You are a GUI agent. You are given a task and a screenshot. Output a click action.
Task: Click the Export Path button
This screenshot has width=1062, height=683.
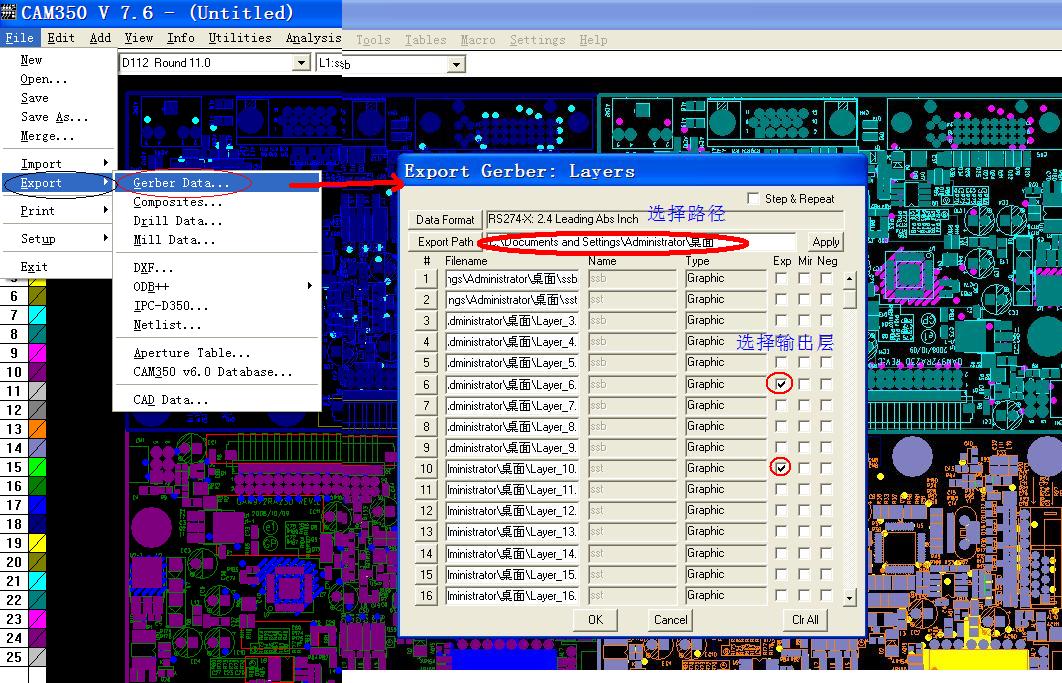tap(445, 242)
